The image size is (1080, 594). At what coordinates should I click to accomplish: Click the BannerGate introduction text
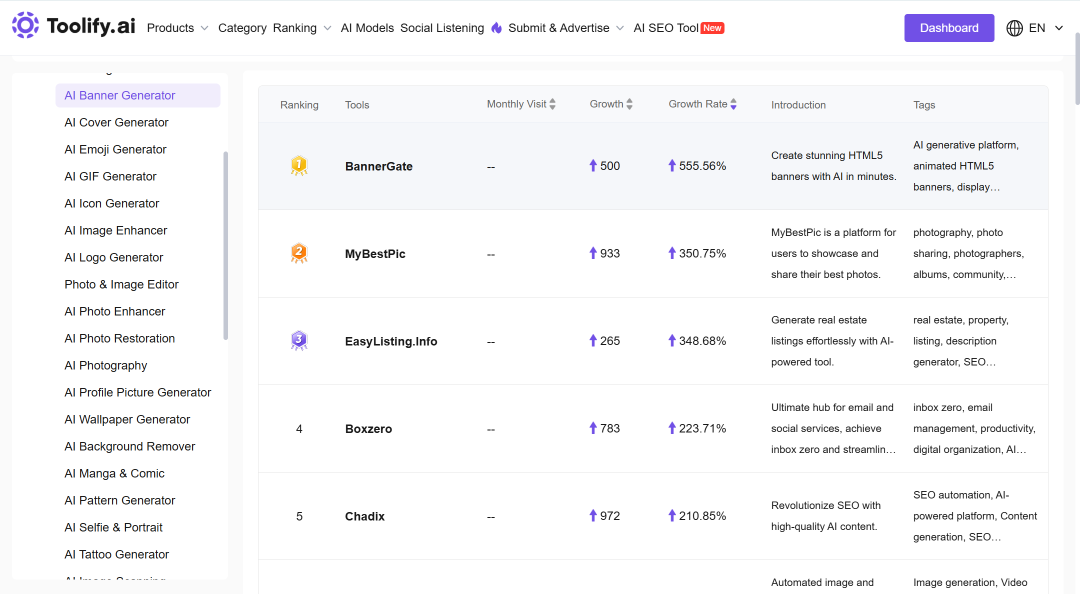tap(833, 166)
